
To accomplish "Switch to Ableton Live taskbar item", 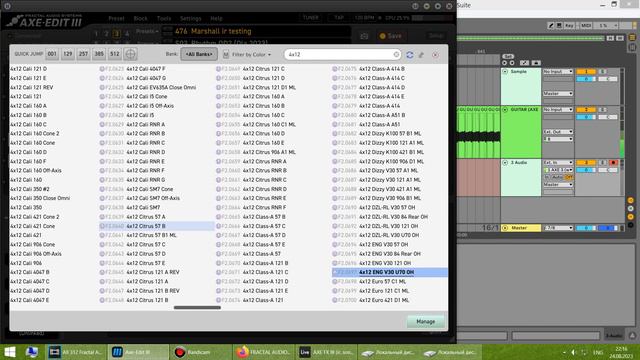I will [327, 352].
